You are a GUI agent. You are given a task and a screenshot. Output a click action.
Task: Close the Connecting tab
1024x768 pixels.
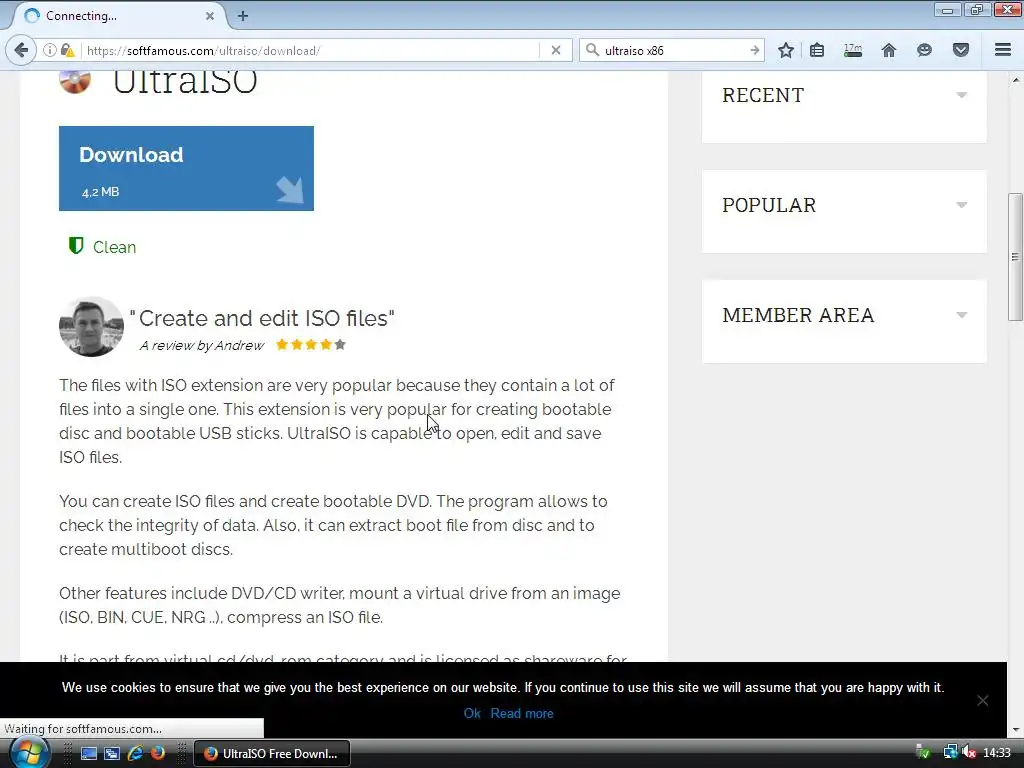(210, 16)
